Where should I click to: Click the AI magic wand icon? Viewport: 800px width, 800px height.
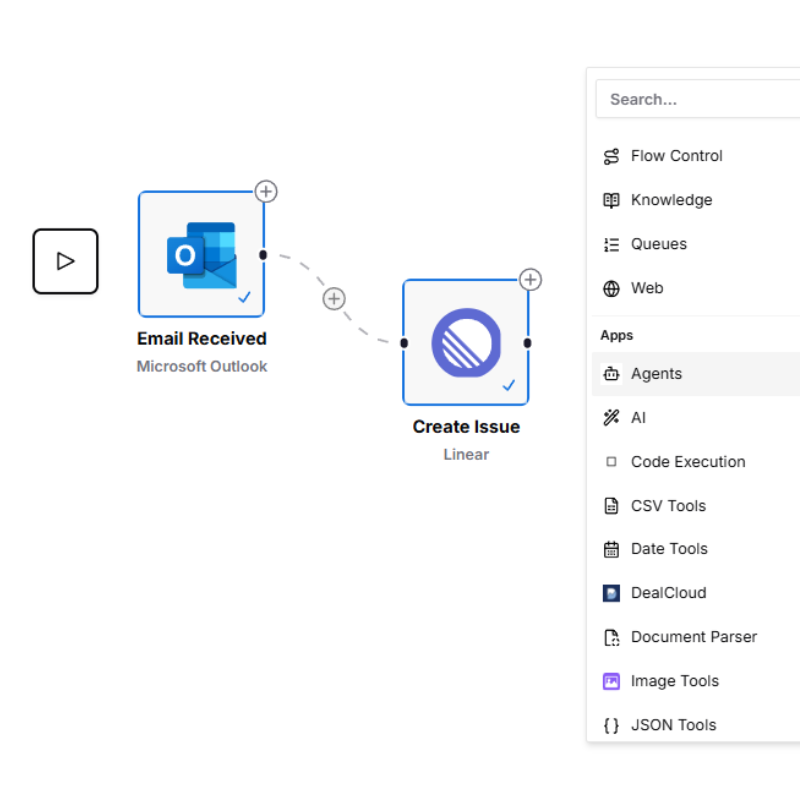611,418
